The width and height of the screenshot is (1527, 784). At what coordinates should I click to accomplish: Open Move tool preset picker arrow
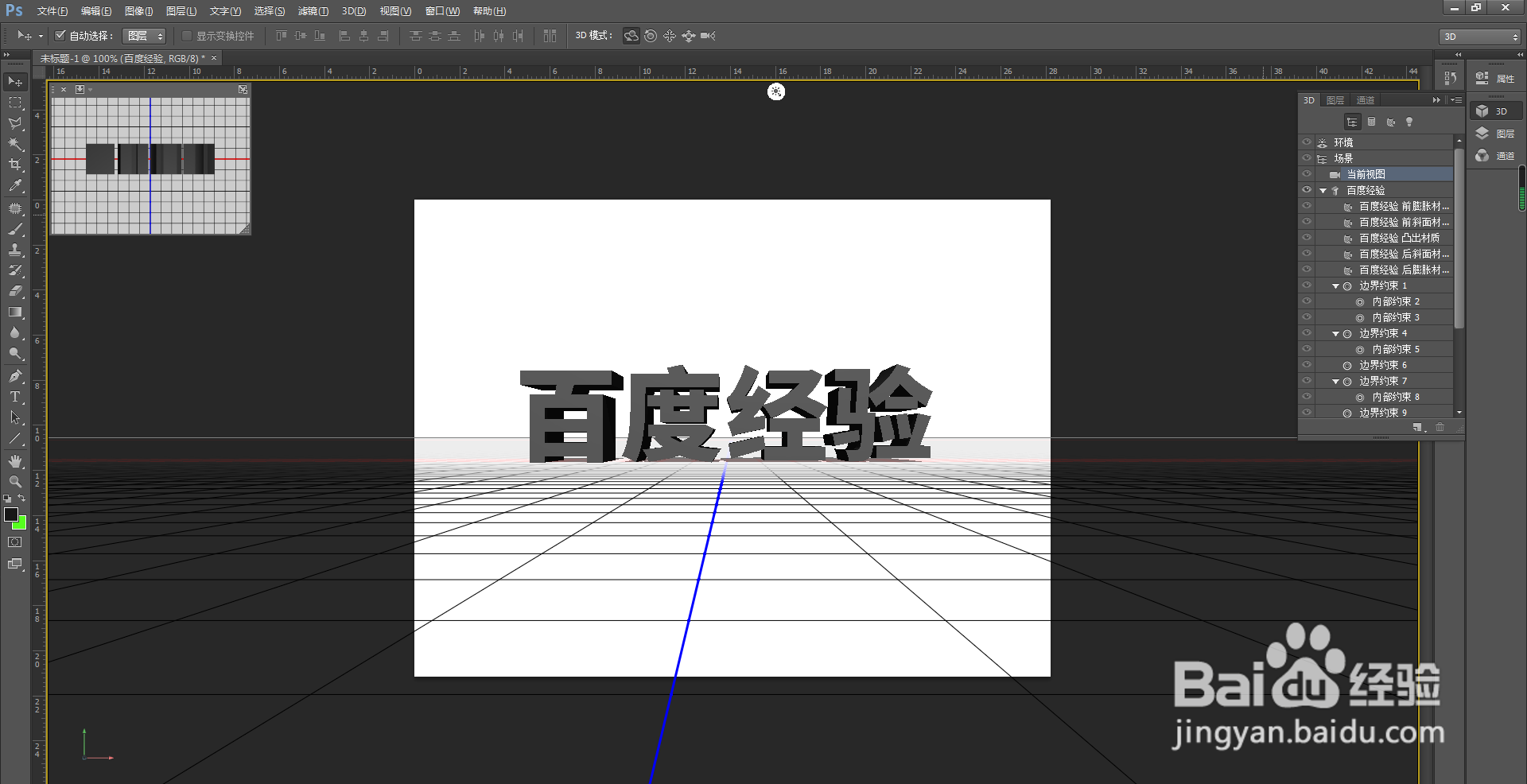(41, 37)
